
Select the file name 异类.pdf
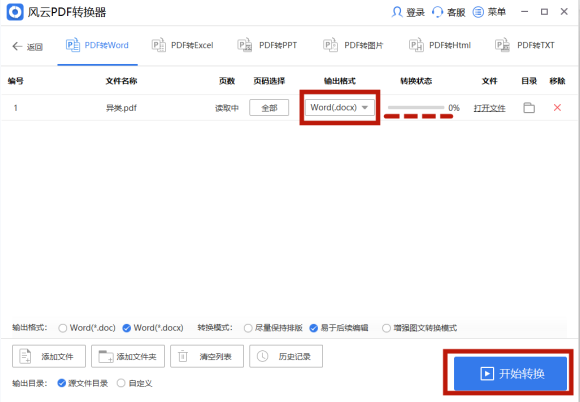coord(121,108)
